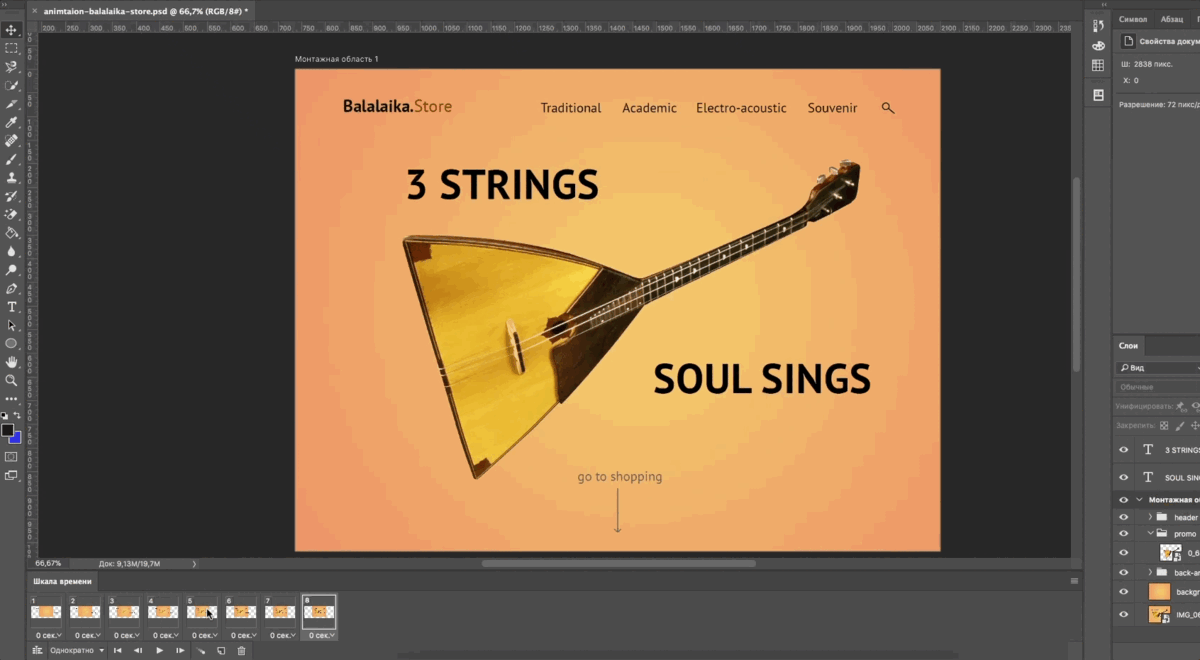Viewport: 1200px width, 660px height.
Task: Open the looping options Однократно dropdown
Action: coord(77,651)
